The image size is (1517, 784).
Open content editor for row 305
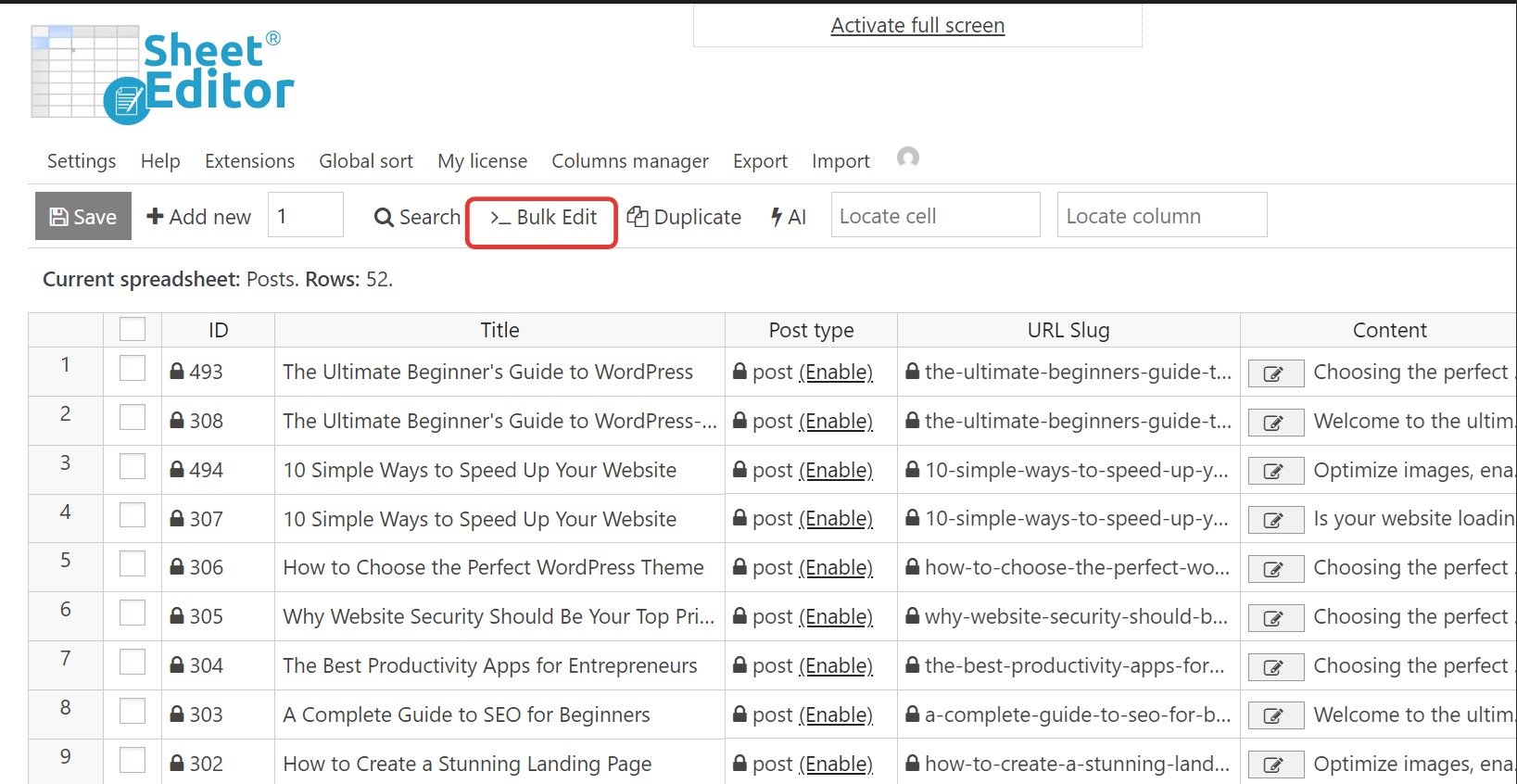[x=1276, y=618]
